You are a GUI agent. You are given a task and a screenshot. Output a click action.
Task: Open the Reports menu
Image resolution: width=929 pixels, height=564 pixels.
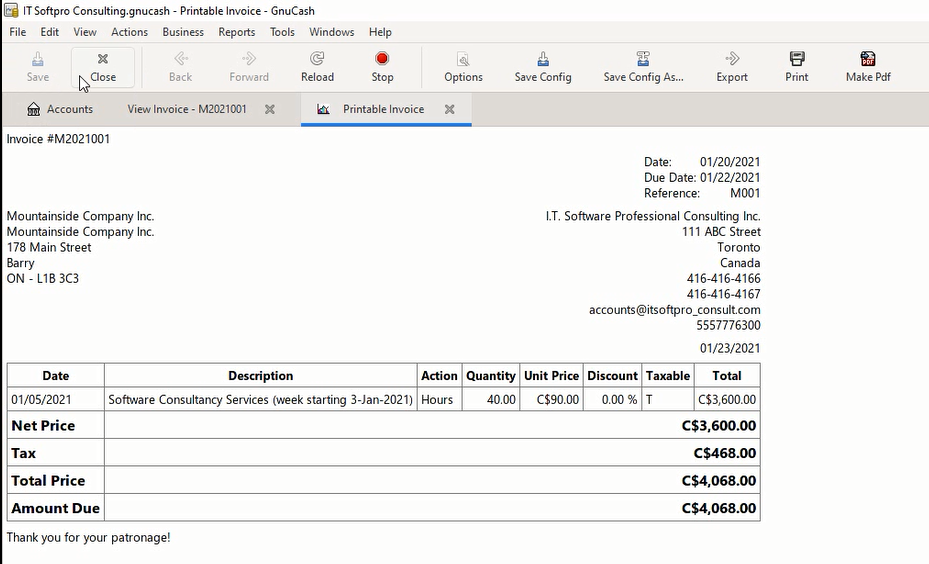[x=237, y=32]
